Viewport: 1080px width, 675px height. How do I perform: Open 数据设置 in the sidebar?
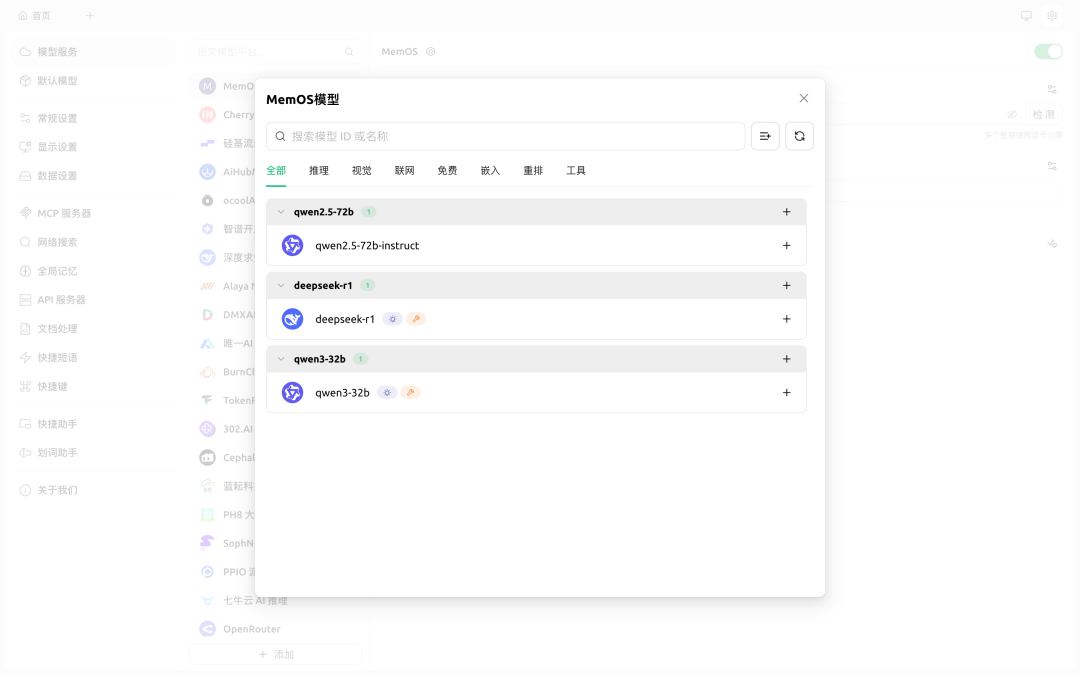point(93,176)
